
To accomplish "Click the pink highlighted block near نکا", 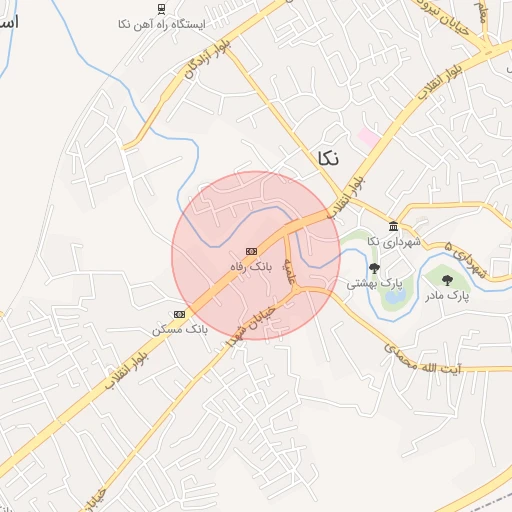I will tap(369, 137).
